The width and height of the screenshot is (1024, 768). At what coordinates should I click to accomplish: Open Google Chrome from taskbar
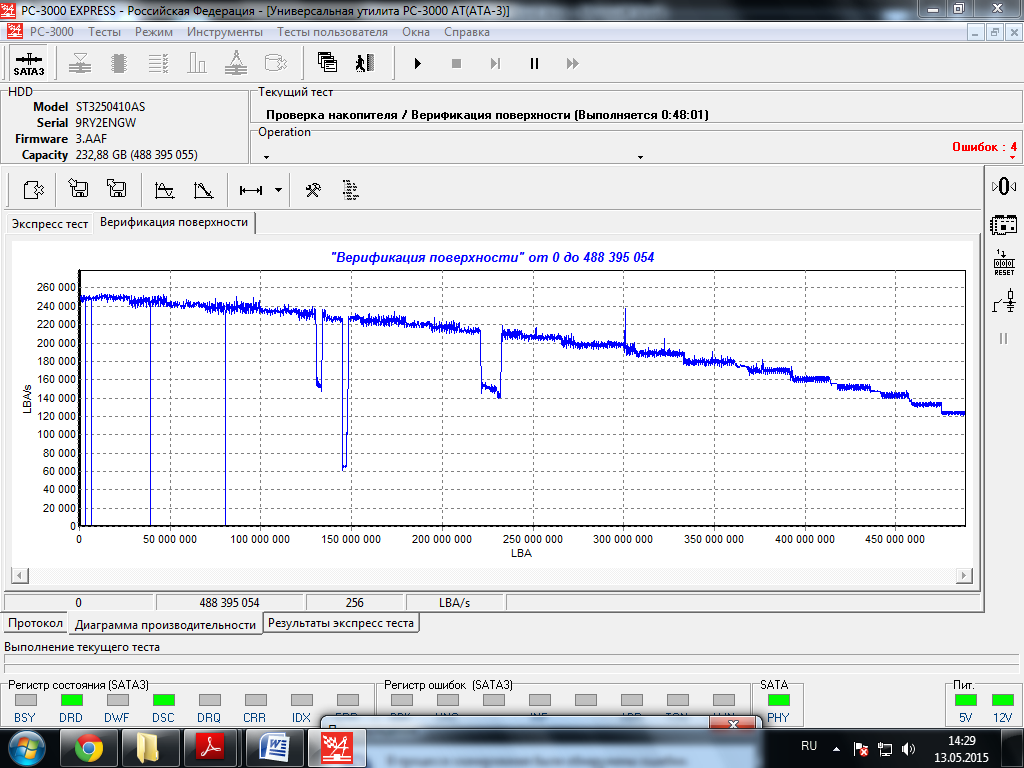point(89,748)
